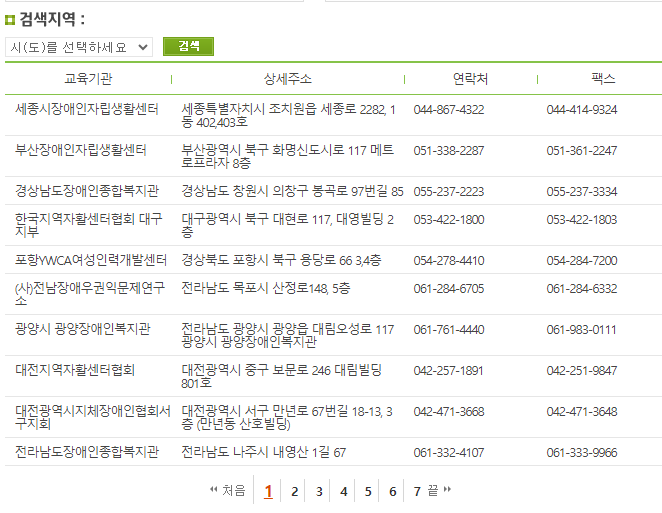Click phone number 055-237-2223

pos(449,192)
